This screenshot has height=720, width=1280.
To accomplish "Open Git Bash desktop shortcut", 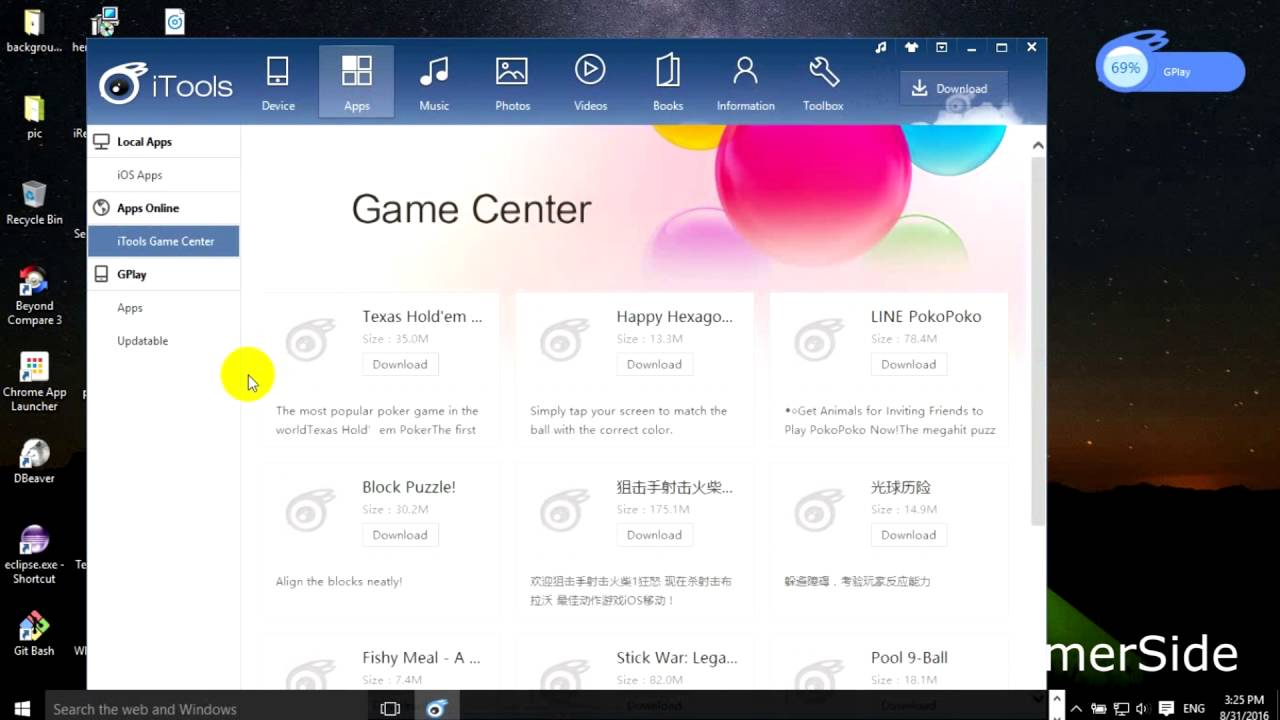I will (34, 634).
